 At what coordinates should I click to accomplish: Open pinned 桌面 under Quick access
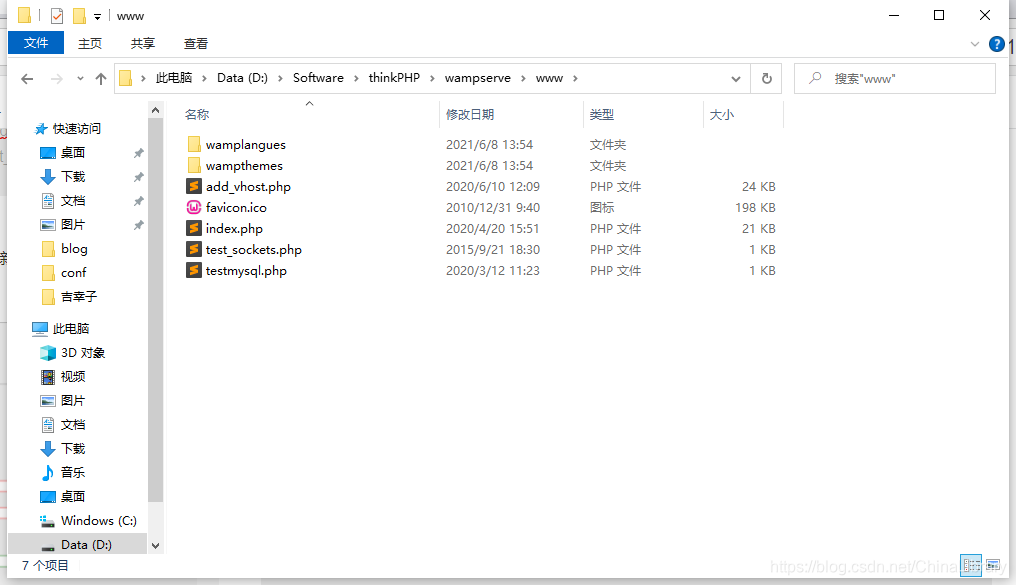tap(73, 153)
